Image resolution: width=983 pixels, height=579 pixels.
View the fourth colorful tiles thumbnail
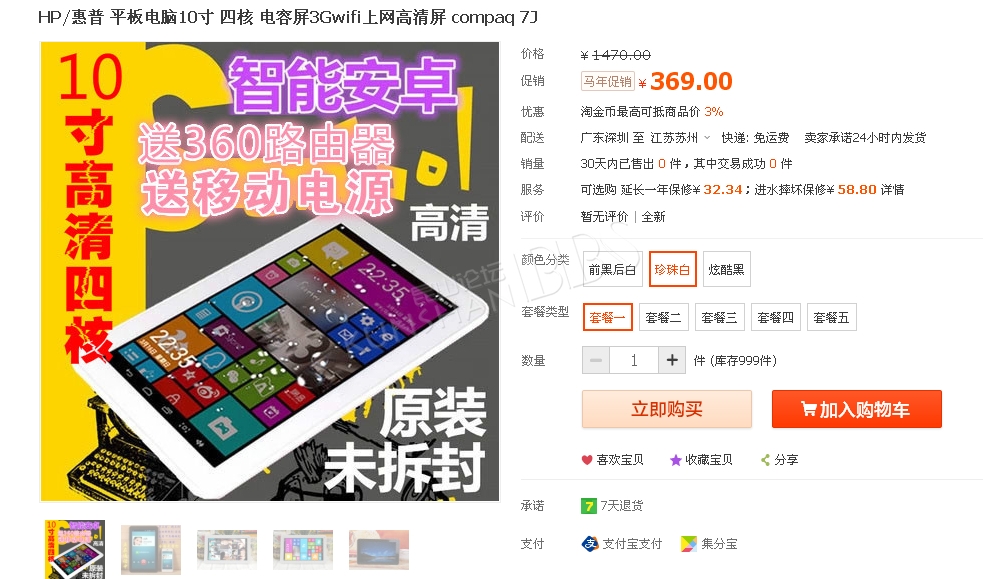click(303, 550)
